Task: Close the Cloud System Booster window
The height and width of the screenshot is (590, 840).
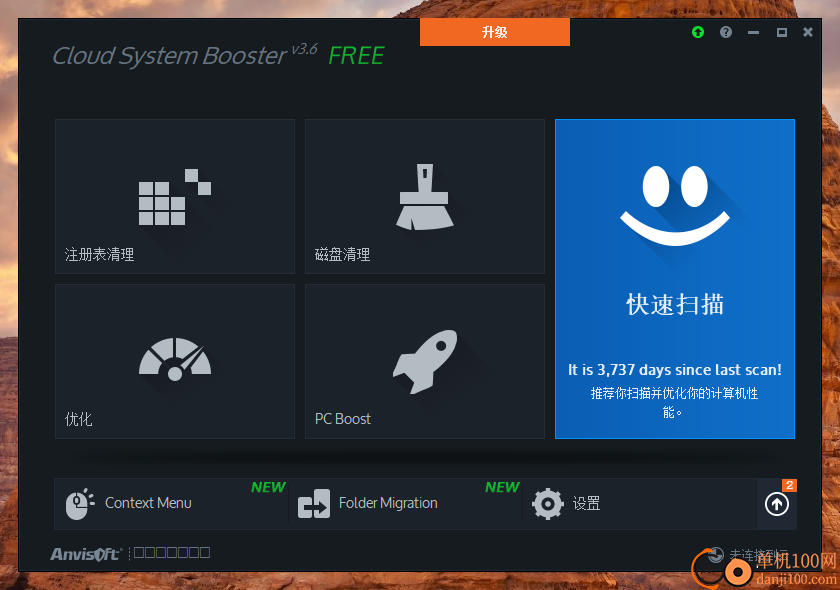Action: pyautogui.click(x=808, y=32)
